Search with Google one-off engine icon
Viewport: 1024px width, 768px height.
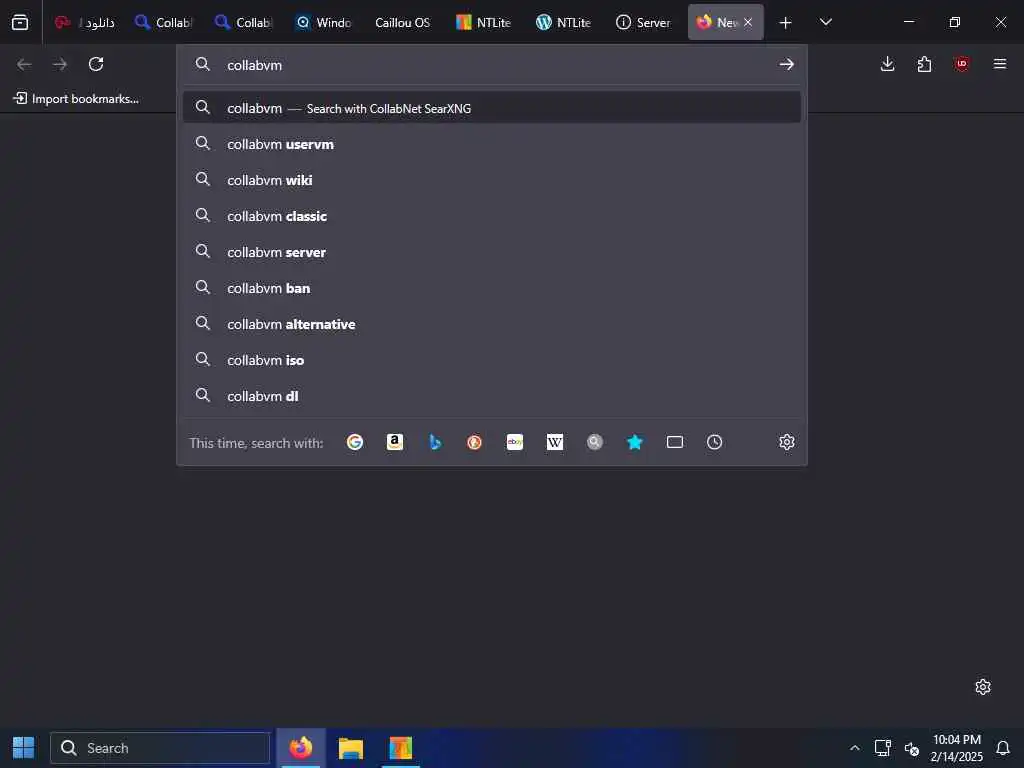pos(355,442)
